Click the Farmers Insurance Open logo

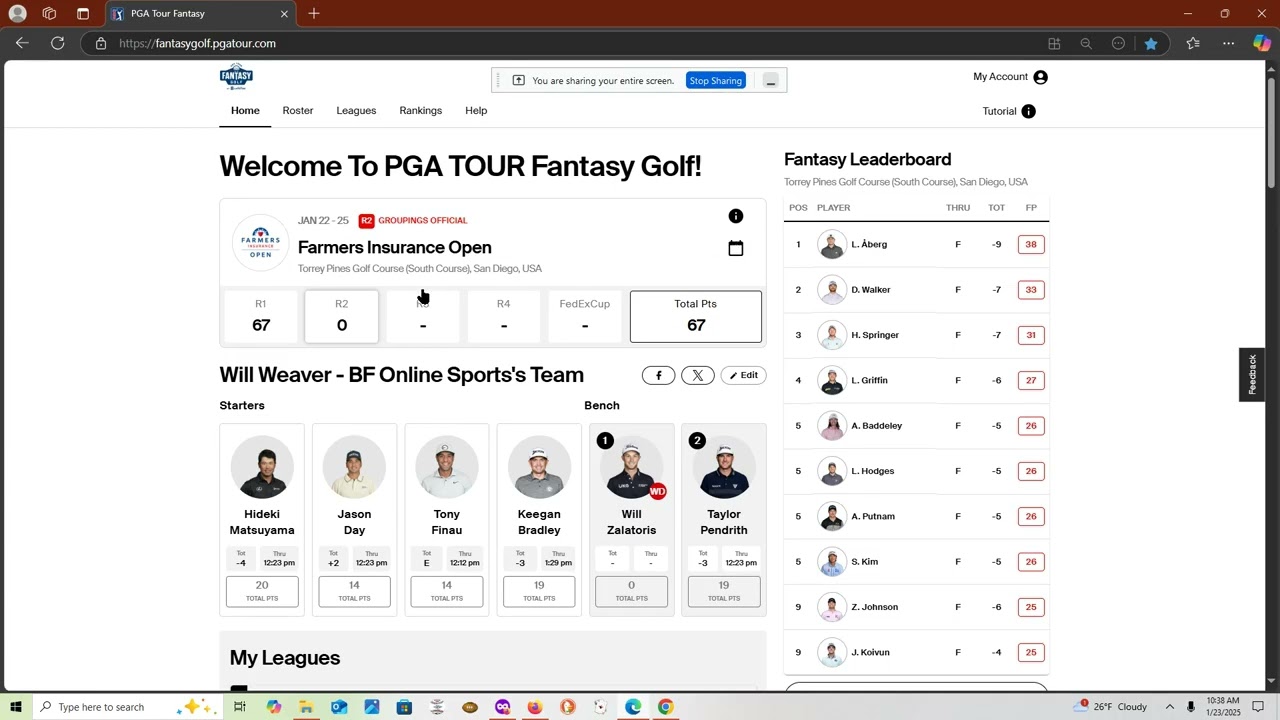pyautogui.click(x=260, y=242)
